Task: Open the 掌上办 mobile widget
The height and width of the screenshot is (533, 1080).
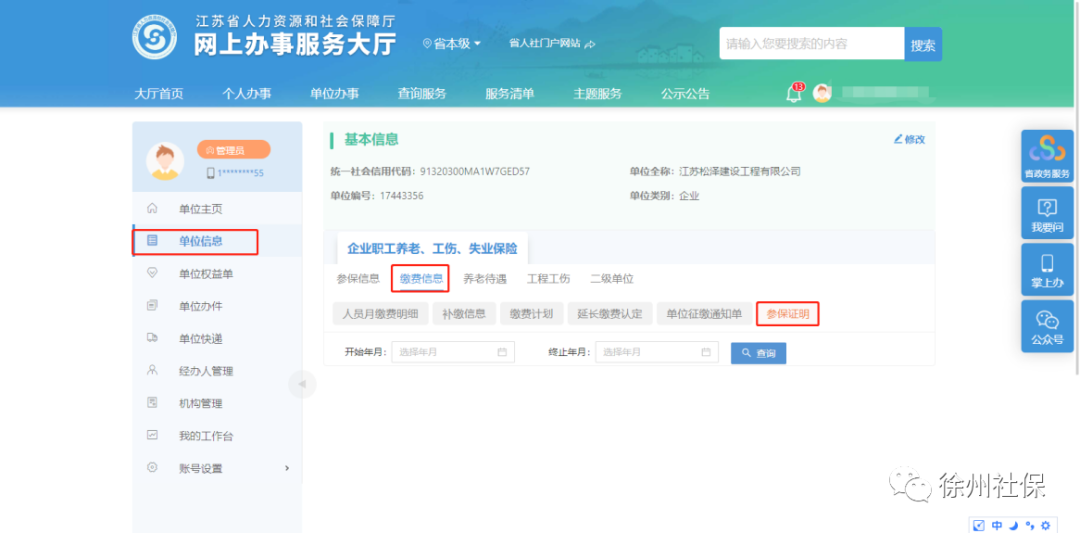Action: tap(1046, 270)
